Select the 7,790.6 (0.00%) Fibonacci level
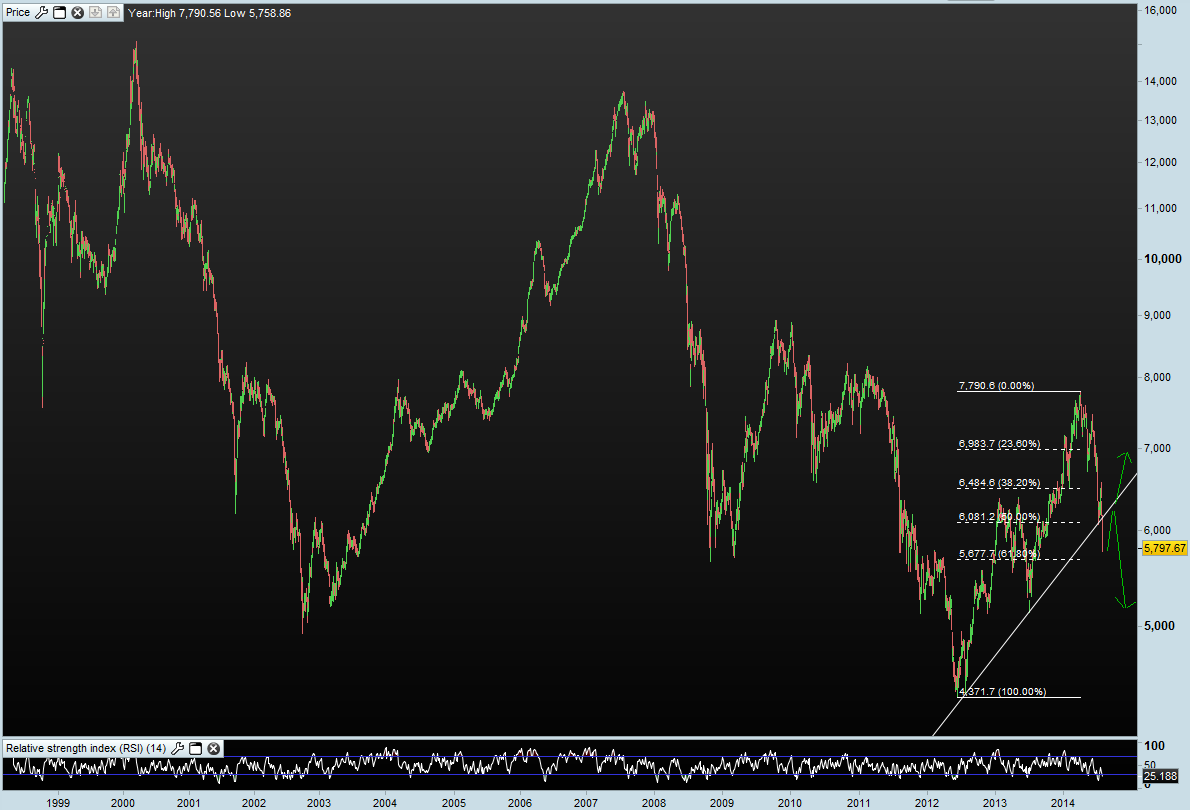This screenshot has width=1190, height=810. [x=996, y=386]
